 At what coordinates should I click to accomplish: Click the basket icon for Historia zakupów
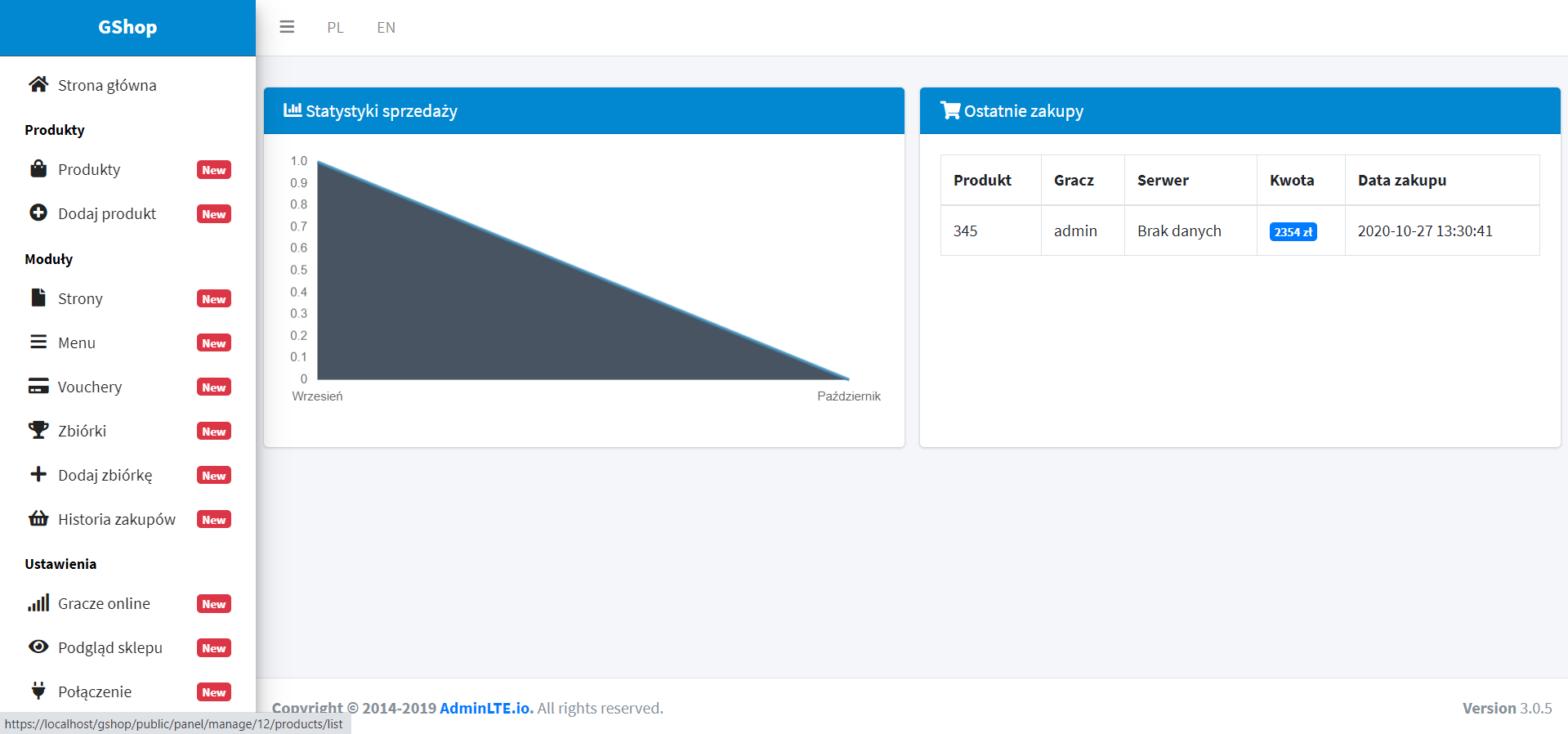point(38,518)
